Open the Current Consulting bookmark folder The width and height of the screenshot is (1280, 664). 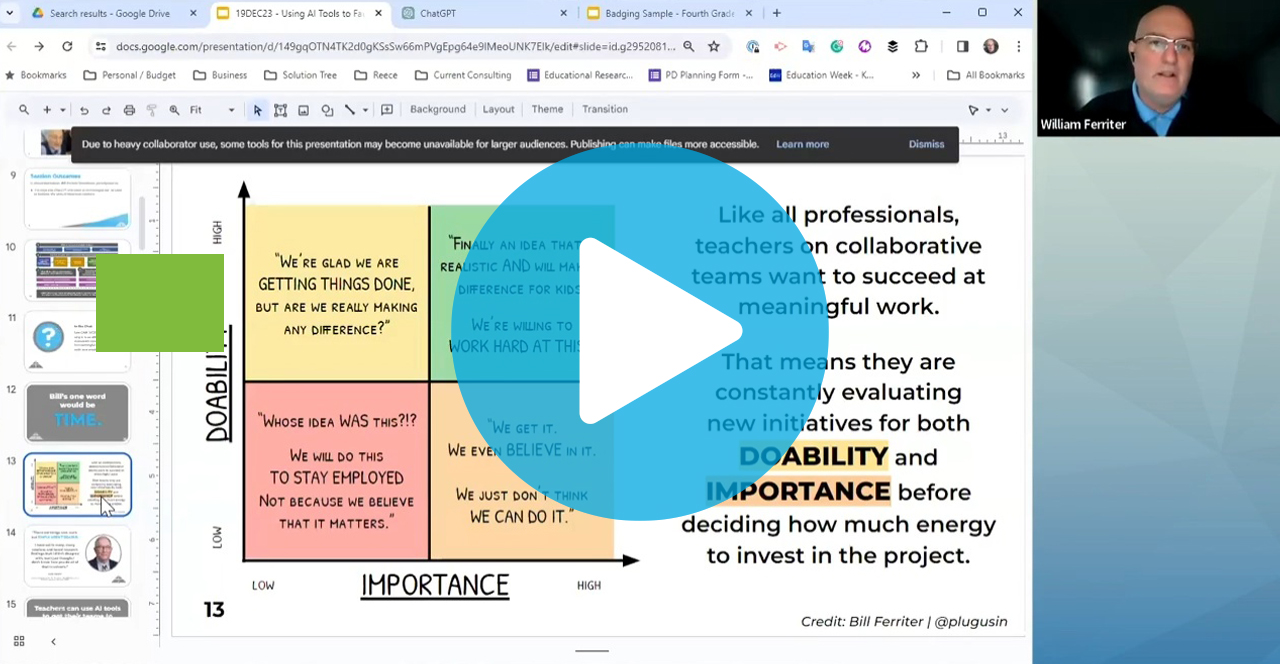[462, 75]
